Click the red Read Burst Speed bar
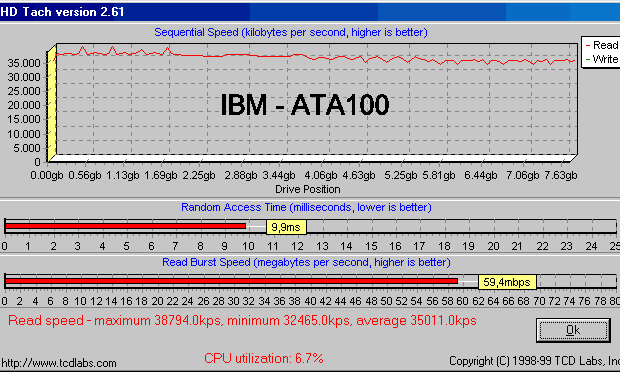This screenshot has width=620, height=372. pos(231,281)
